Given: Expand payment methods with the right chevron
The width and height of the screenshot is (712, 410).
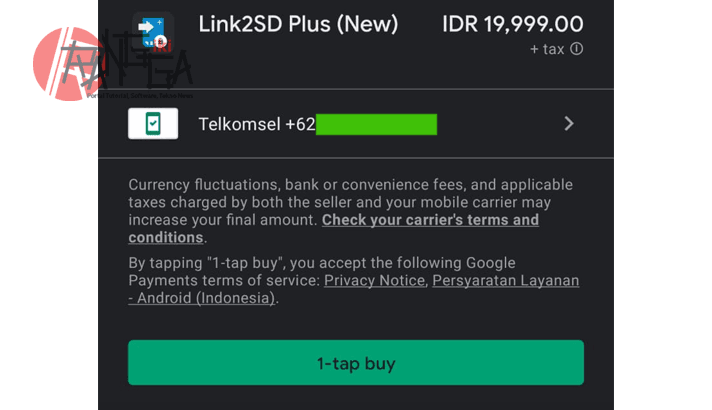Looking at the screenshot, I should tap(568, 124).
